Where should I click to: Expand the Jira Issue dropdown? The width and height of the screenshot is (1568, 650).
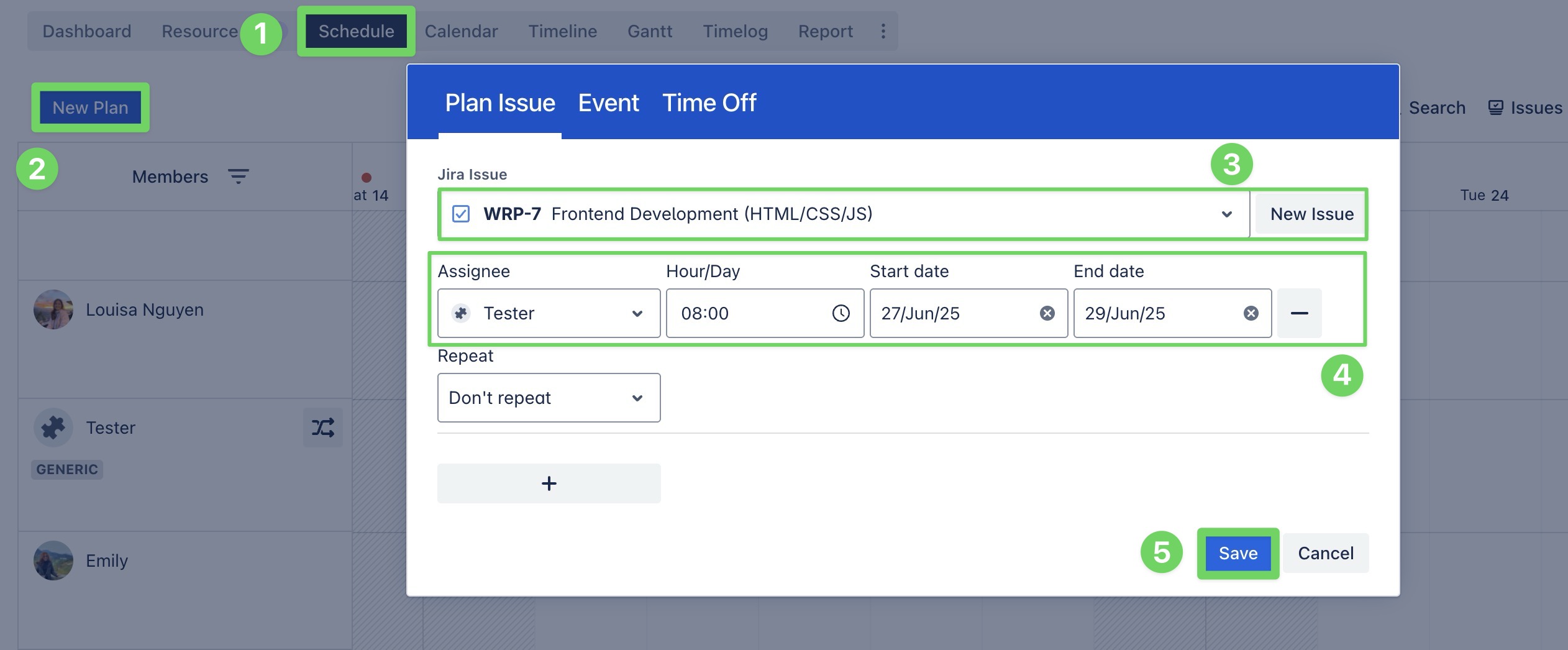1226,214
